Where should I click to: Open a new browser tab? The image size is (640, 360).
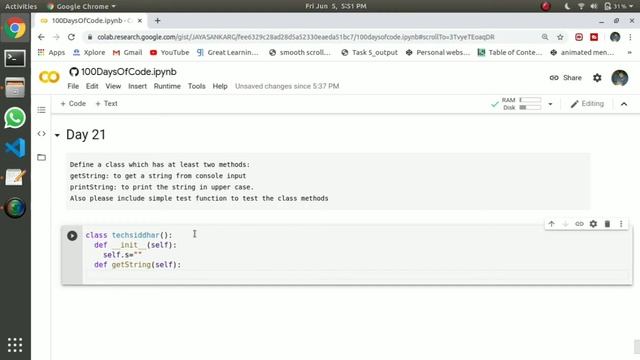(158, 20)
